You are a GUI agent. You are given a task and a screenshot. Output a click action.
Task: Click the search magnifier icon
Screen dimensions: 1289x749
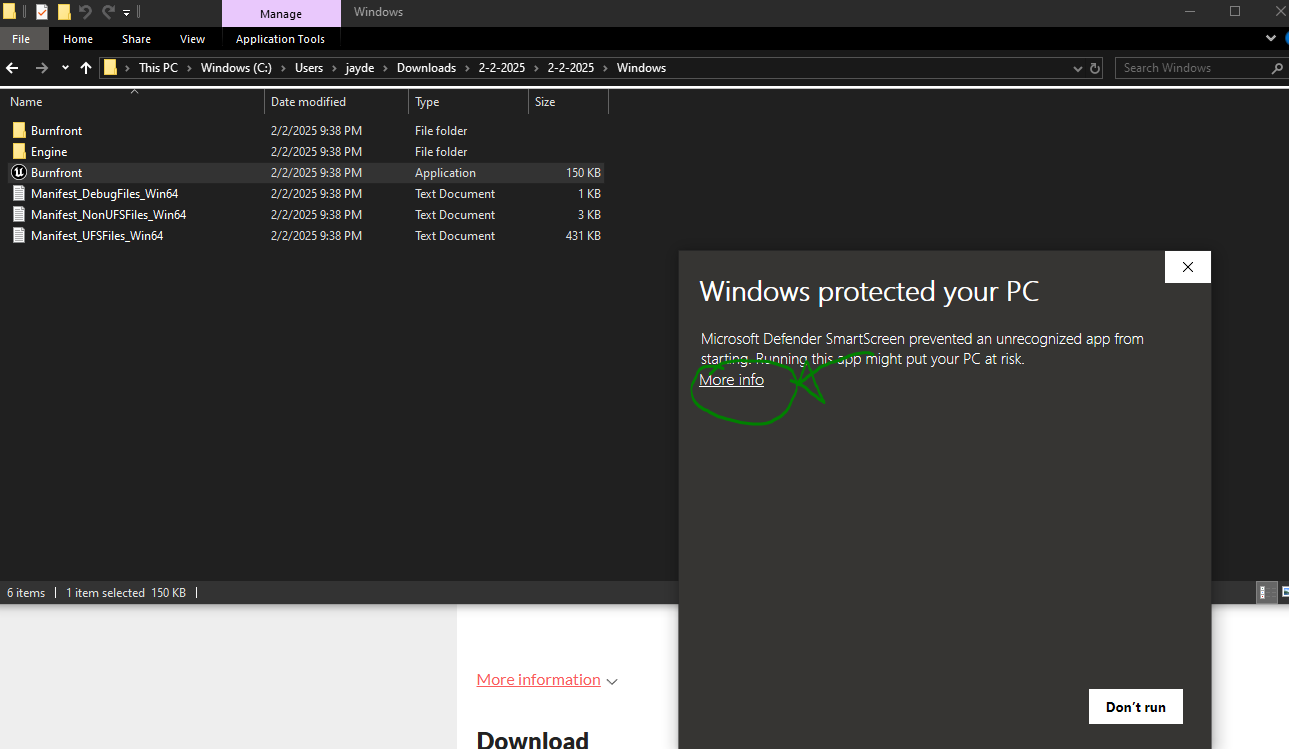(x=1276, y=68)
